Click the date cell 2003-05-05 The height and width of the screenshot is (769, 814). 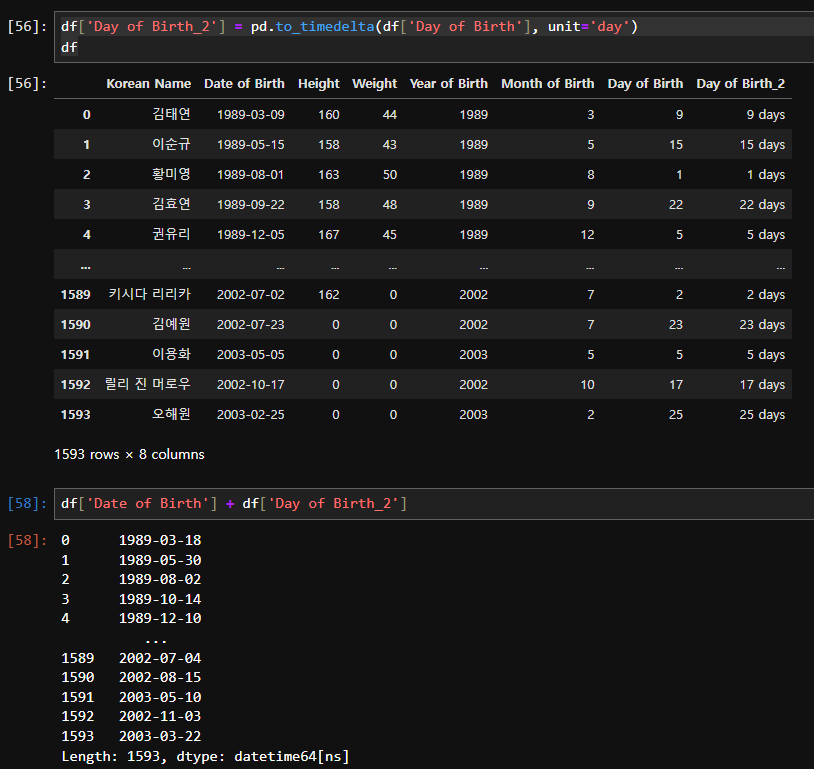click(251, 355)
